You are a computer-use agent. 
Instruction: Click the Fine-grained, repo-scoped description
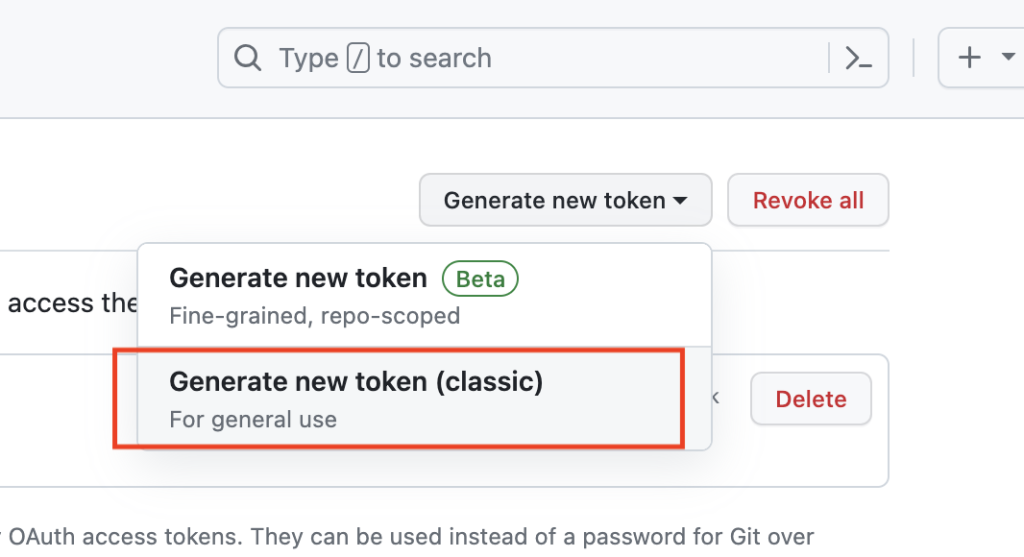314,316
